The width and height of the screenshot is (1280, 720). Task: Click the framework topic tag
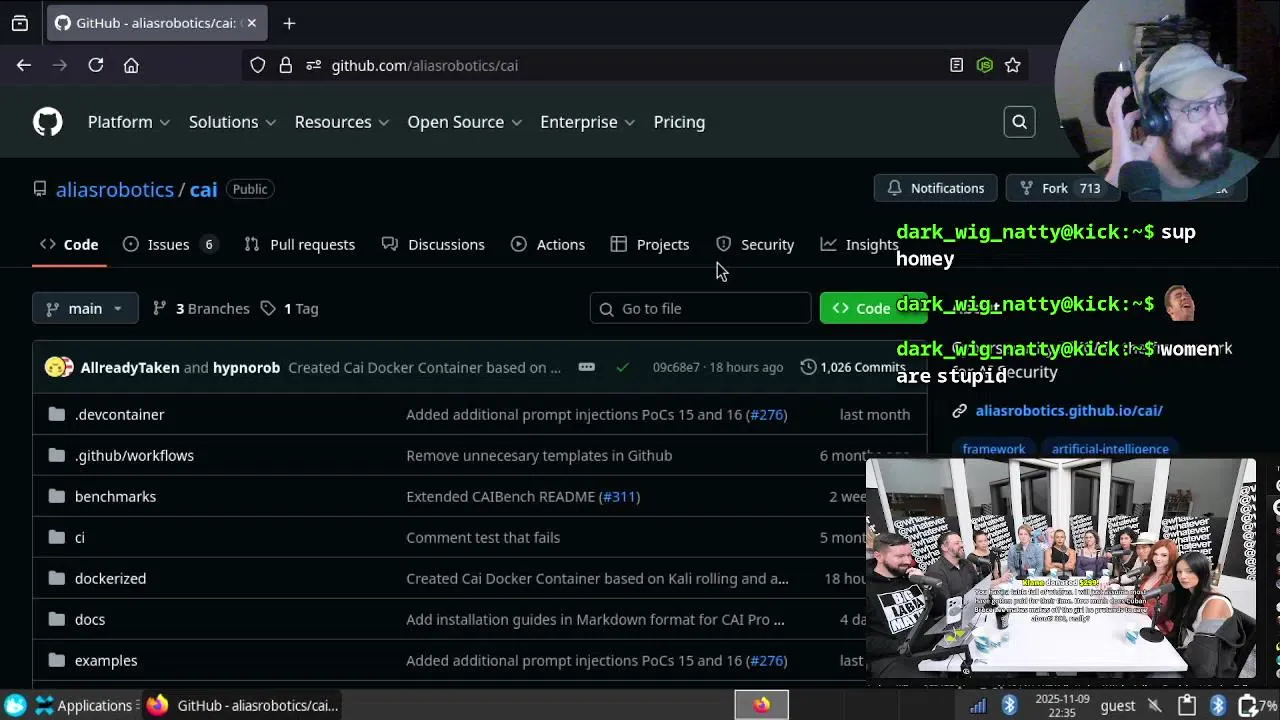993,449
